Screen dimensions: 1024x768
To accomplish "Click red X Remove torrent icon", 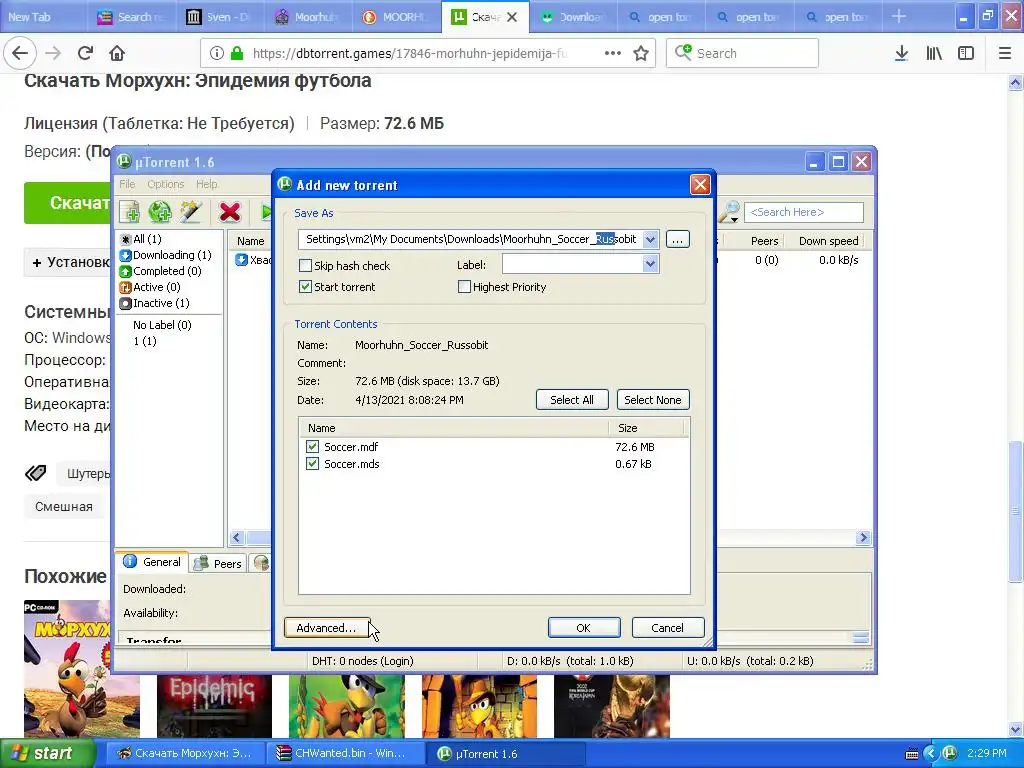I will (230, 212).
